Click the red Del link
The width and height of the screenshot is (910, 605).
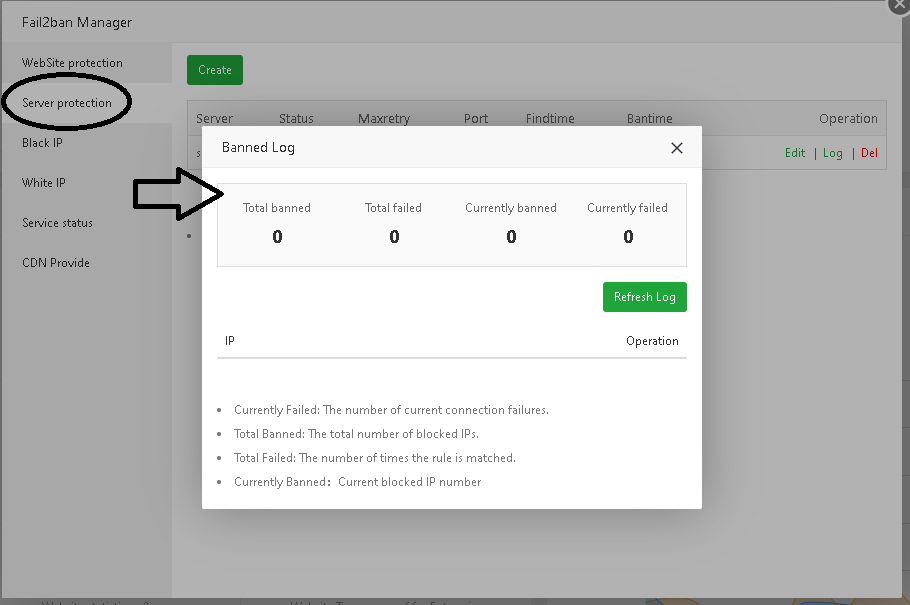pos(869,153)
